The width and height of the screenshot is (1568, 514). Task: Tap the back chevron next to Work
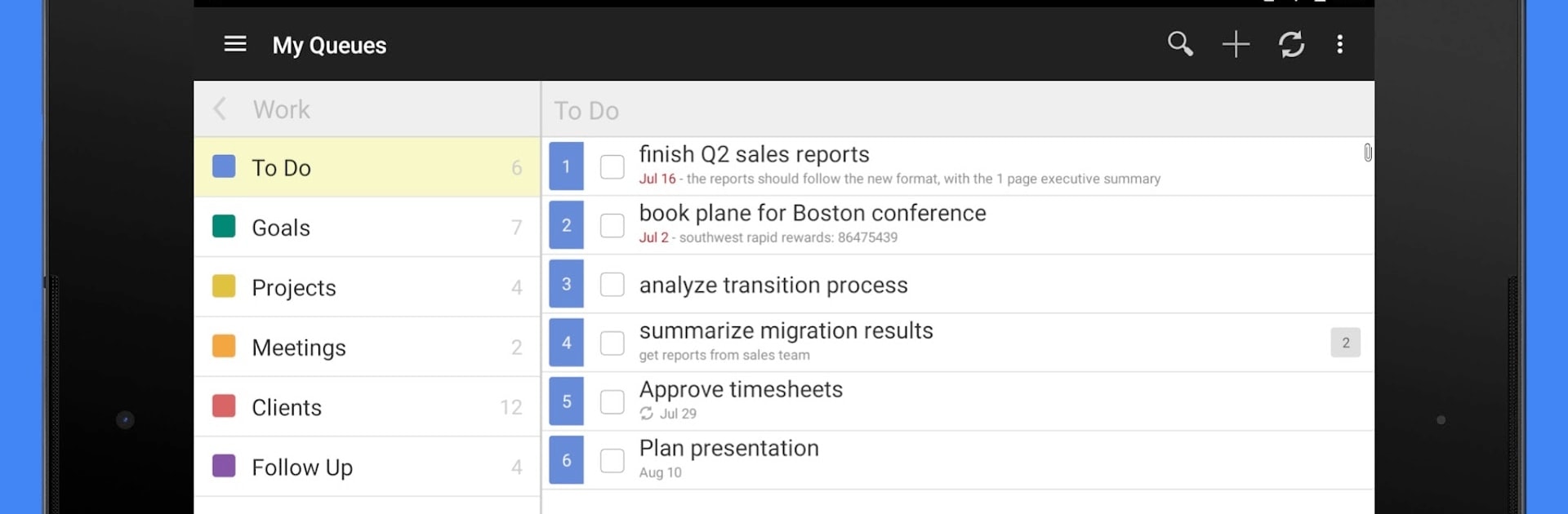[x=219, y=109]
